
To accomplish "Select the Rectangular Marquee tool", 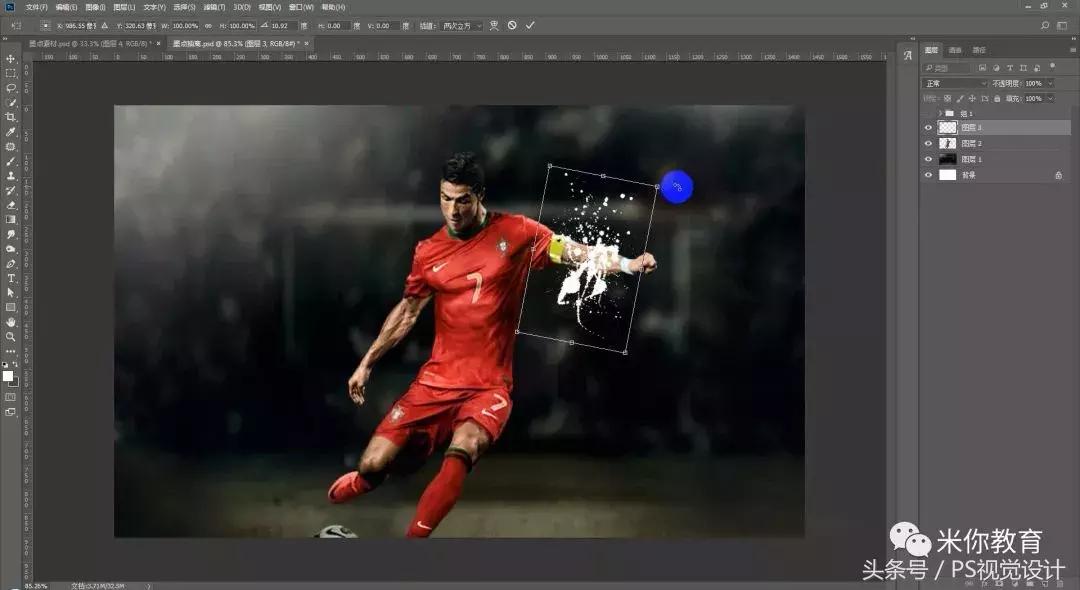I will click(10, 73).
